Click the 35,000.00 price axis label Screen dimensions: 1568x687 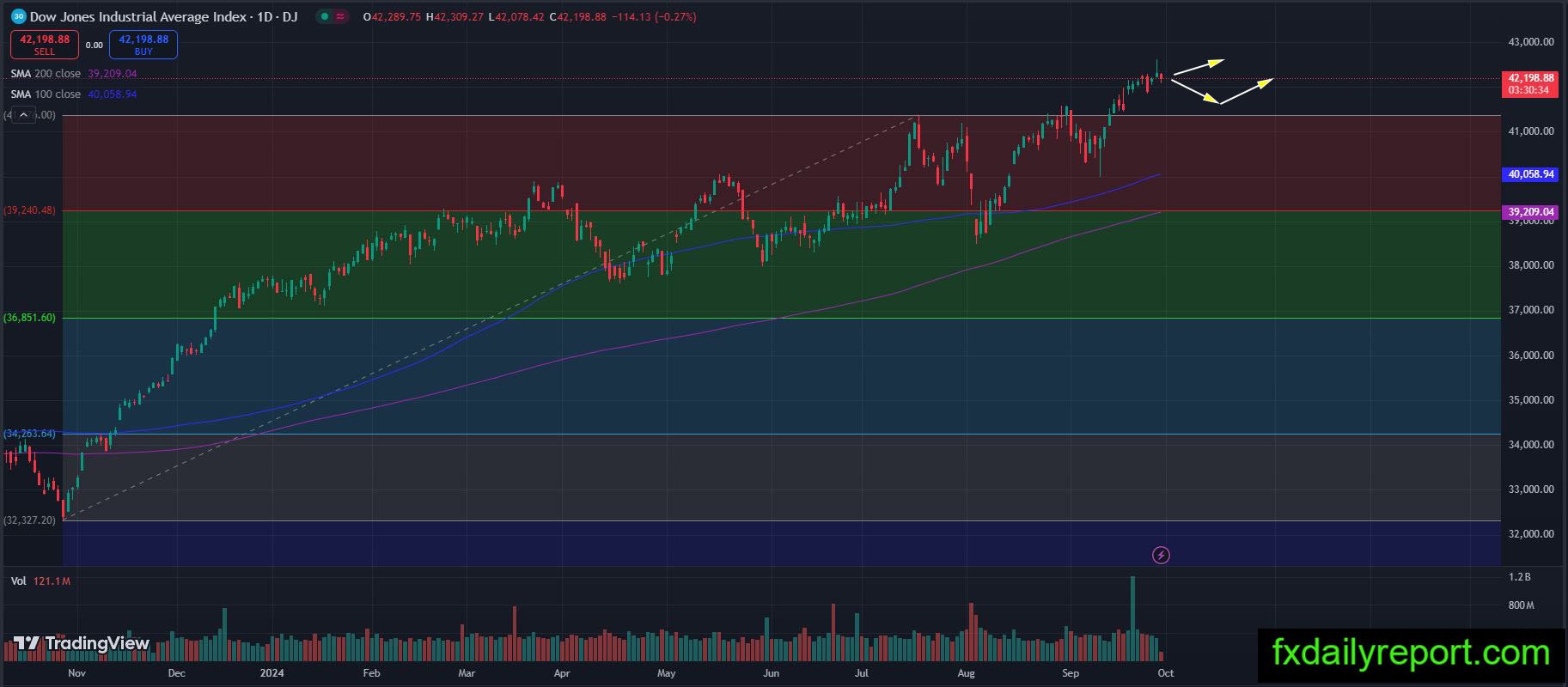pos(1531,400)
